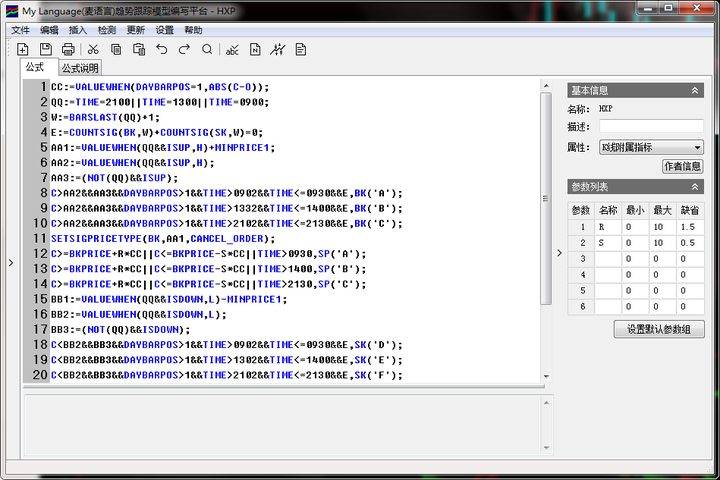The height and width of the screenshot is (480, 720).
Task: Click the Find magnifier icon
Action: coord(207,49)
